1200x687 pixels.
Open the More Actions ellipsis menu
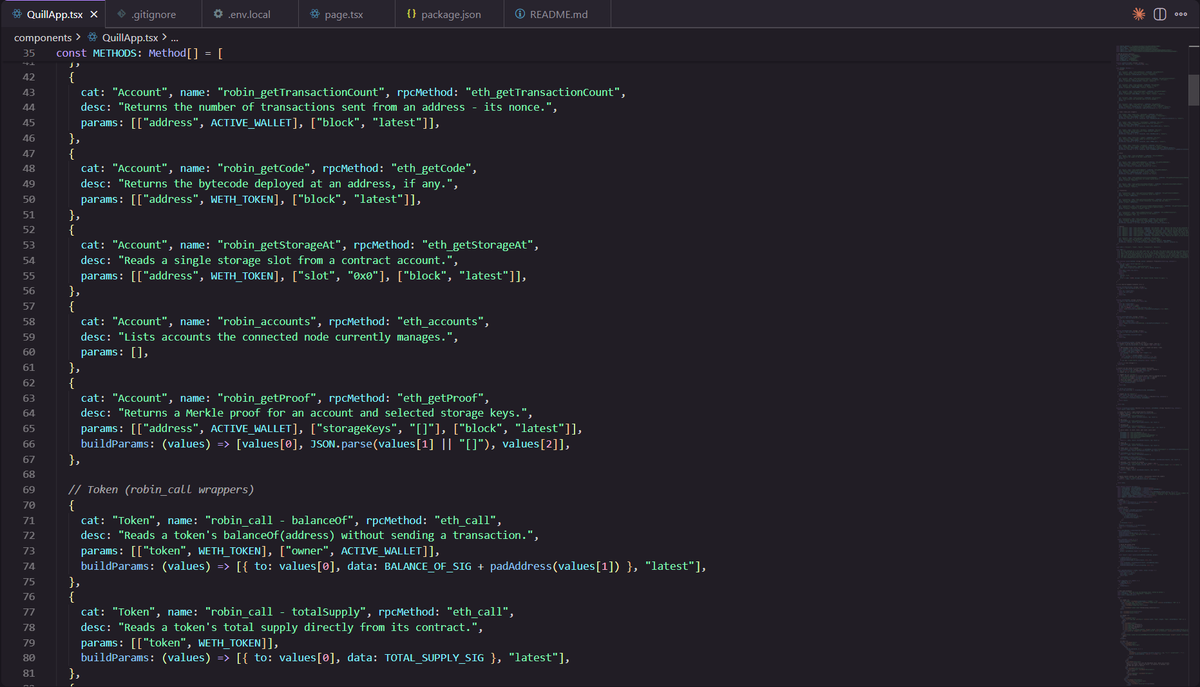click(1181, 15)
